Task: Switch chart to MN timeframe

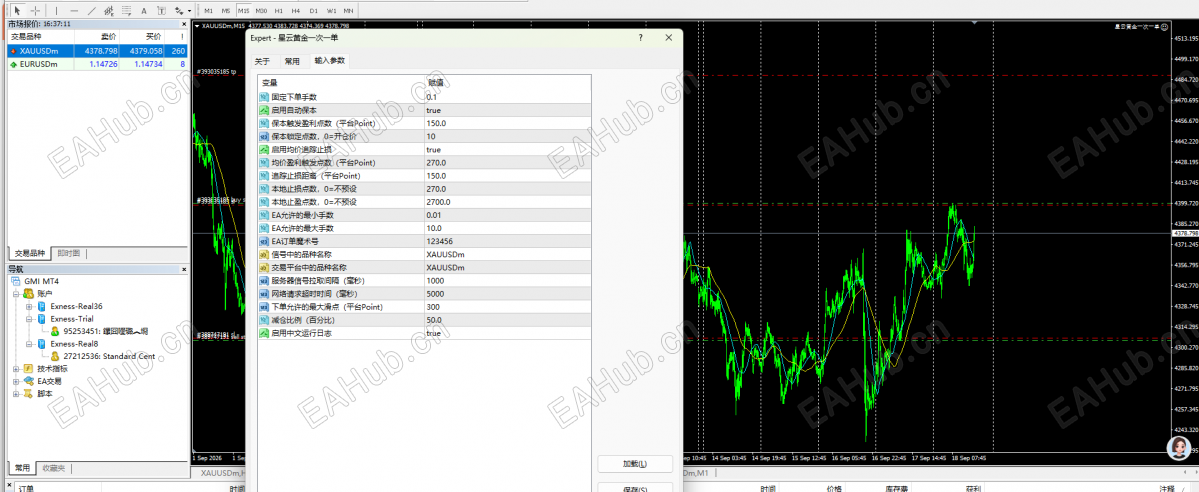Action: point(349,11)
